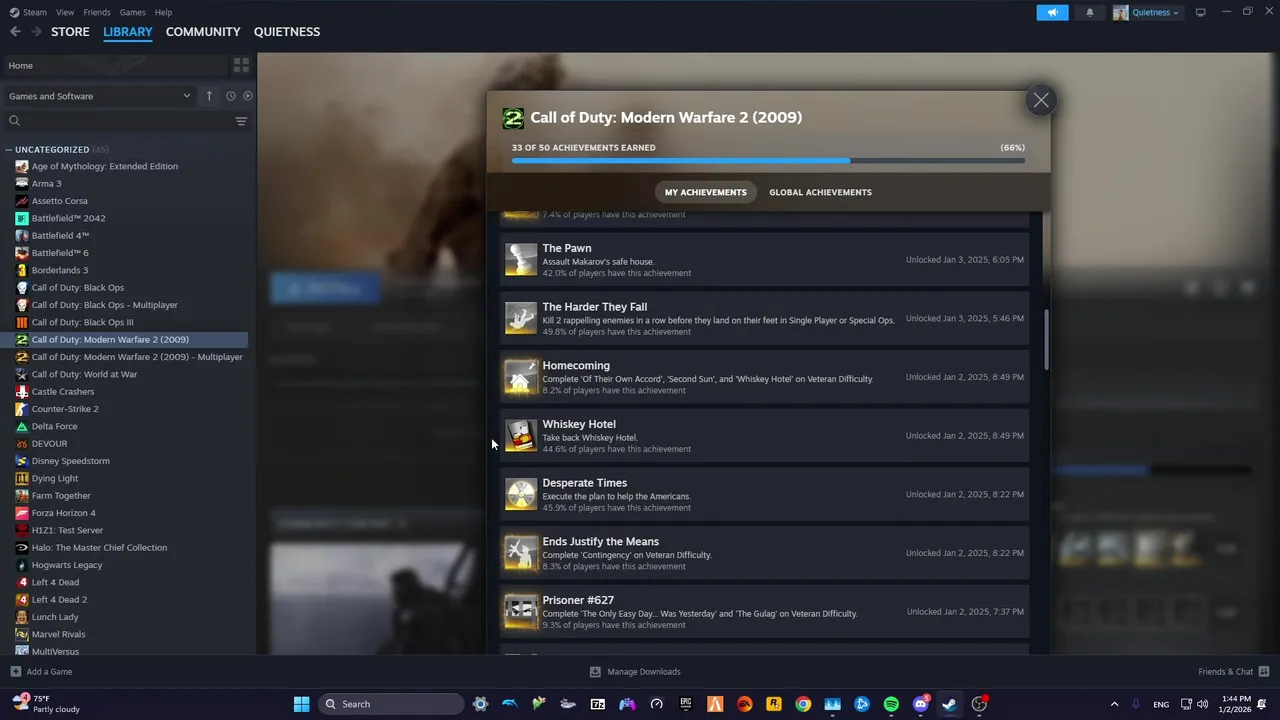Click the sort ascending arrow icon
The image size is (1280, 720).
point(209,96)
